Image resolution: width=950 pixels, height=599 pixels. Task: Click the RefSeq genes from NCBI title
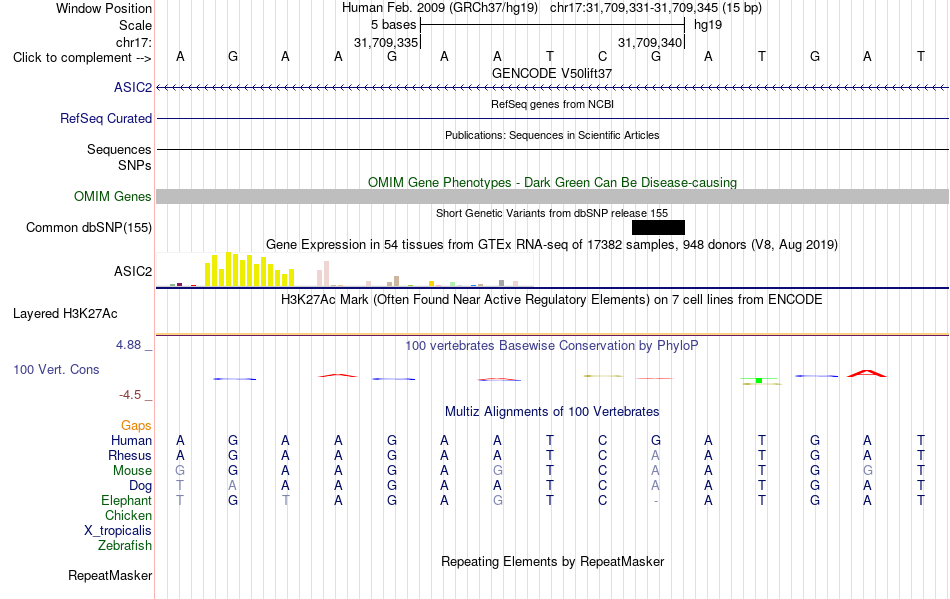tap(552, 104)
